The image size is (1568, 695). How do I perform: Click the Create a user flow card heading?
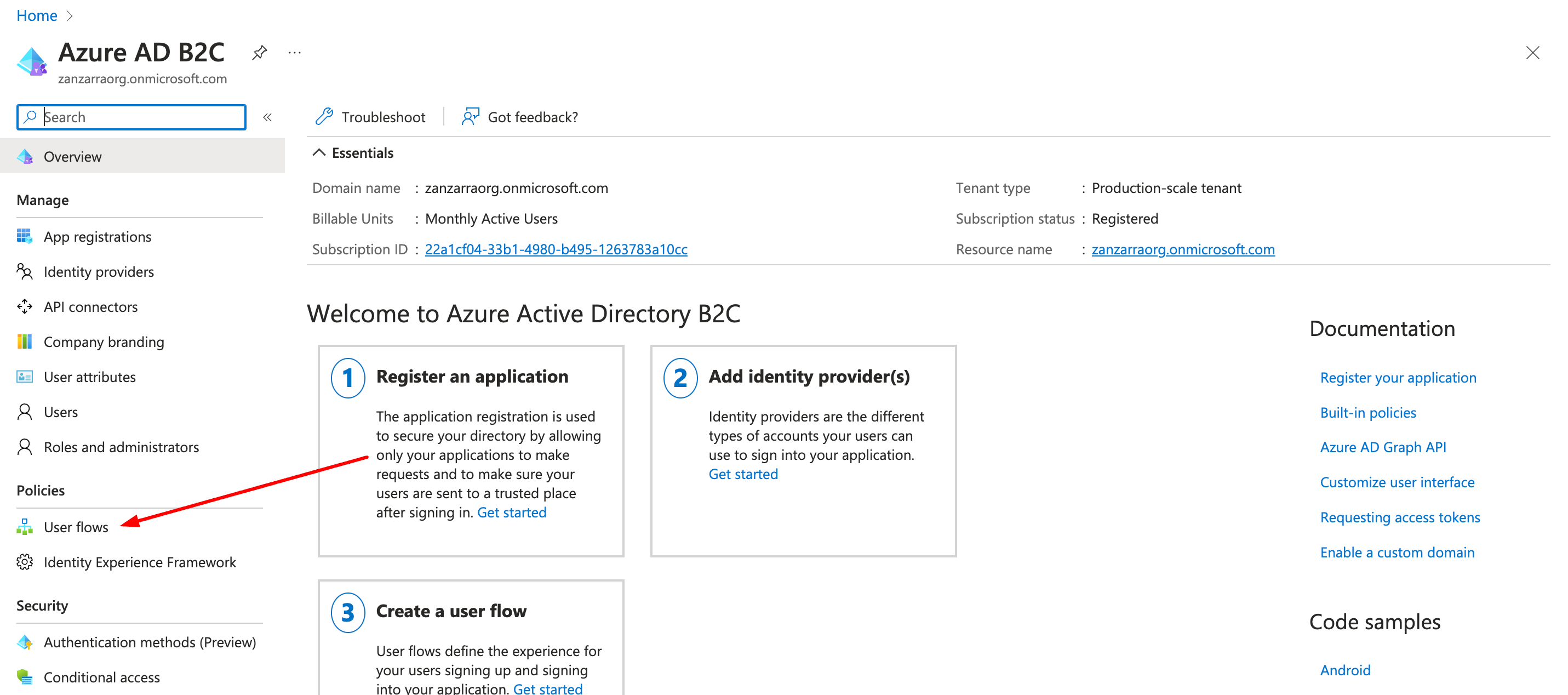(451, 611)
